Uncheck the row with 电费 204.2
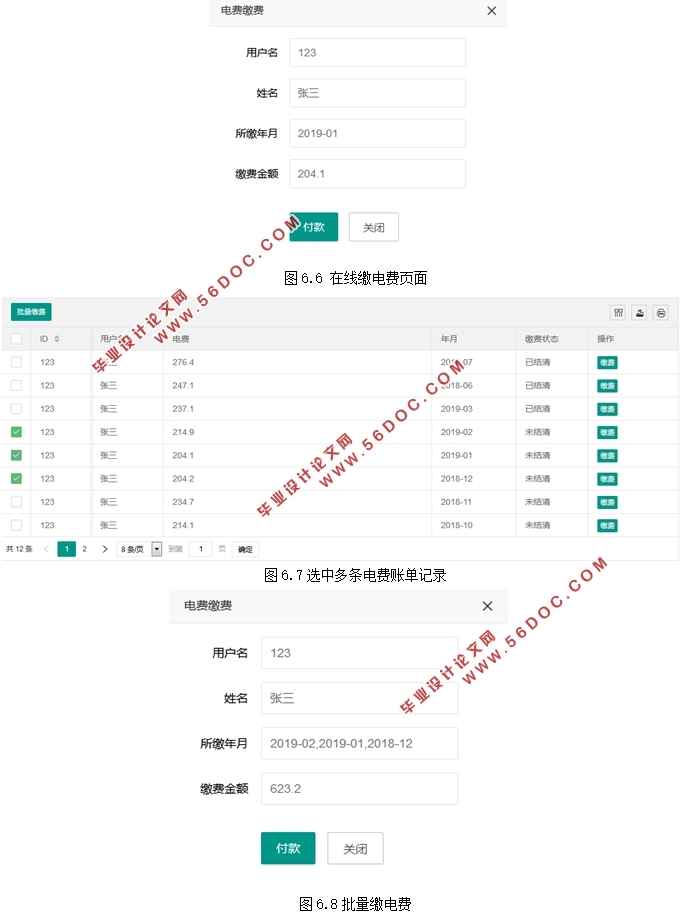692x916 pixels. pos(16,478)
